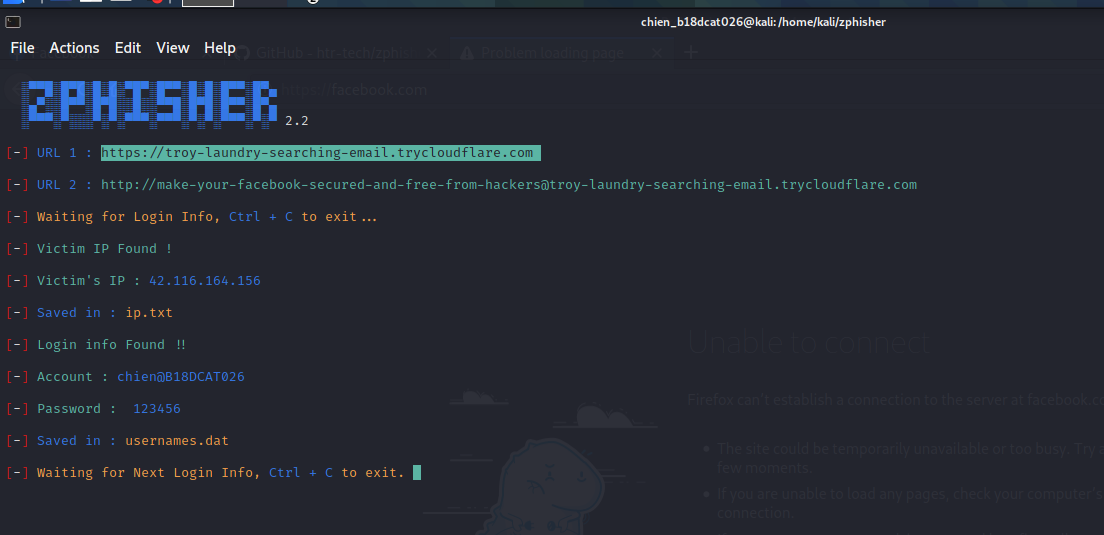
Task: Click the file name usernames.dat
Action: pos(177,441)
